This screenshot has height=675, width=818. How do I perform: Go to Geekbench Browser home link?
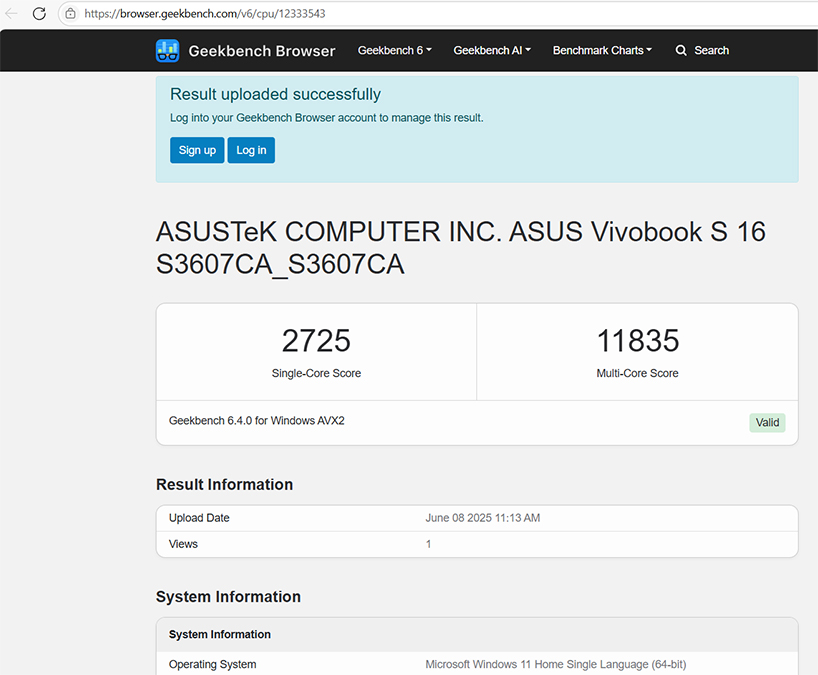point(262,51)
